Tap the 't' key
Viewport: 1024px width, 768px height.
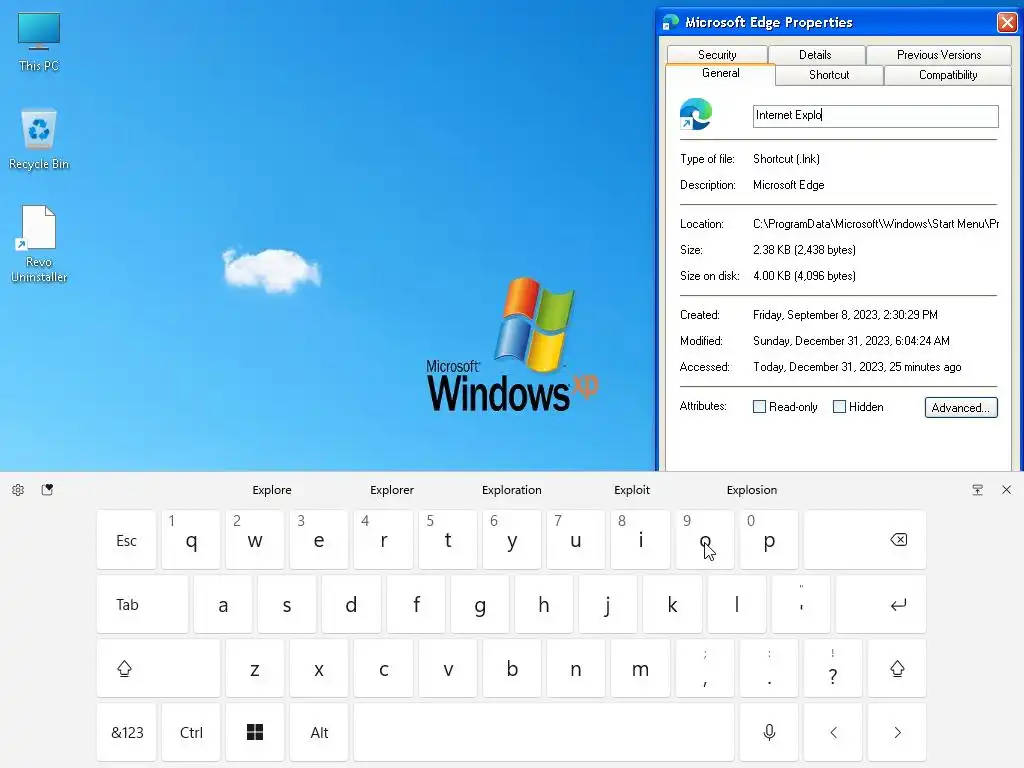coord(447,539)
